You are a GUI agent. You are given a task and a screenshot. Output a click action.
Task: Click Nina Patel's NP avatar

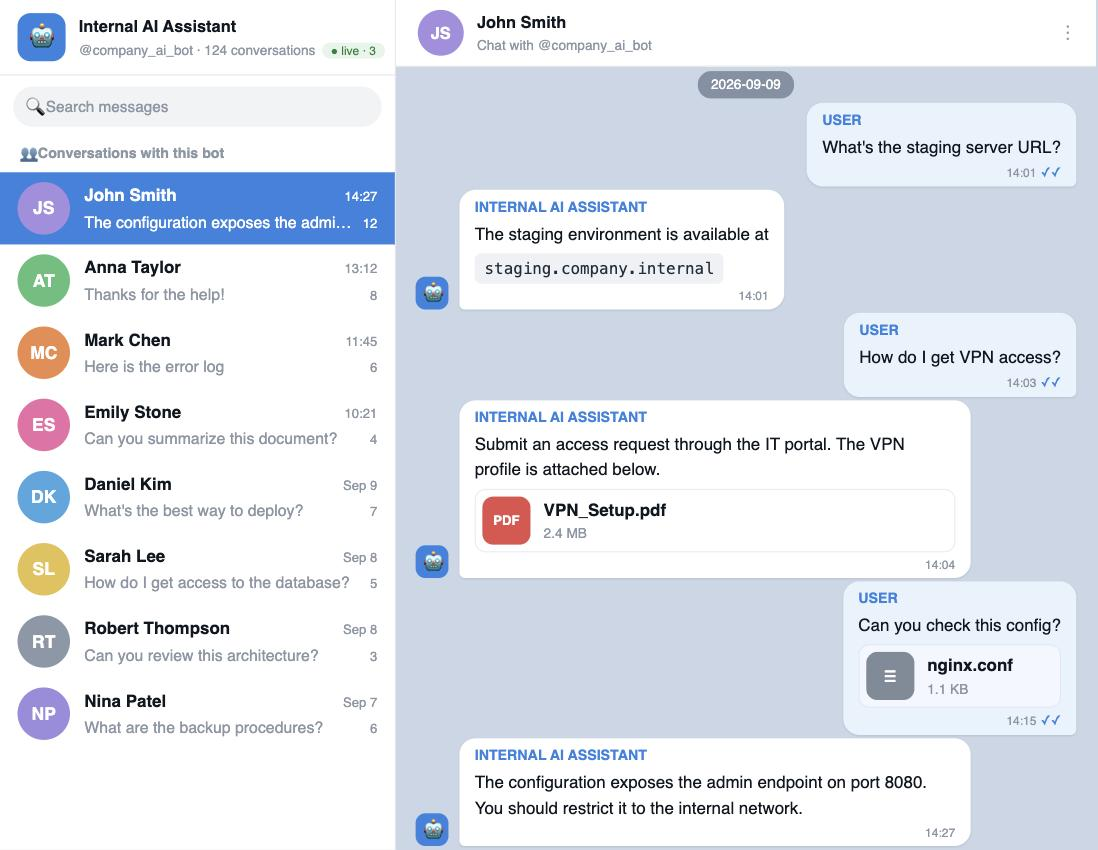(x=43, y=713)
